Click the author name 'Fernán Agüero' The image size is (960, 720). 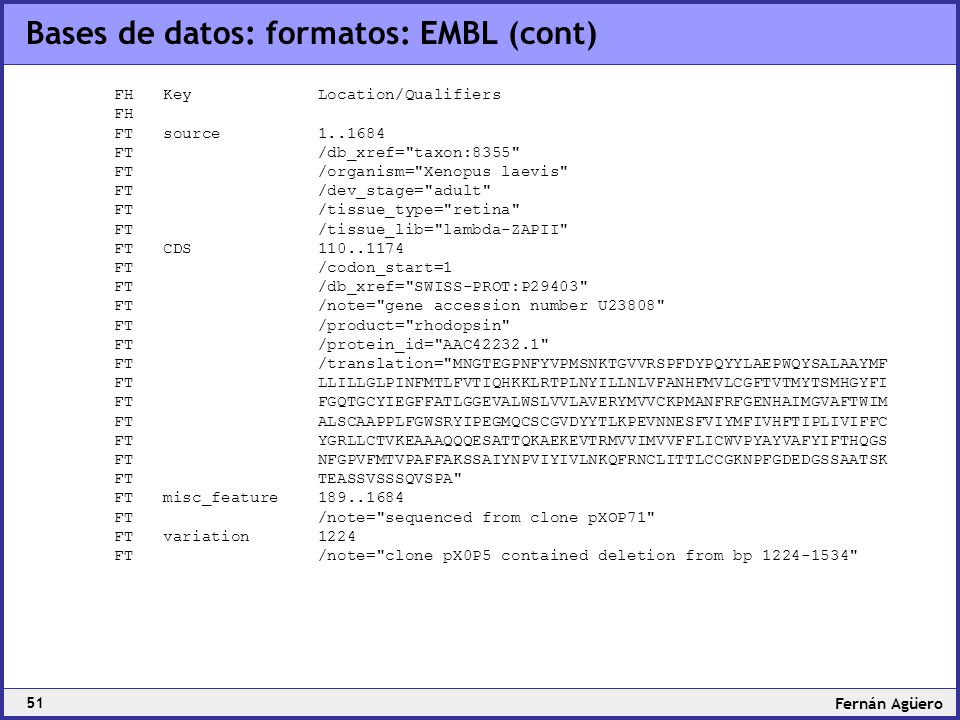tap(889, 704)
